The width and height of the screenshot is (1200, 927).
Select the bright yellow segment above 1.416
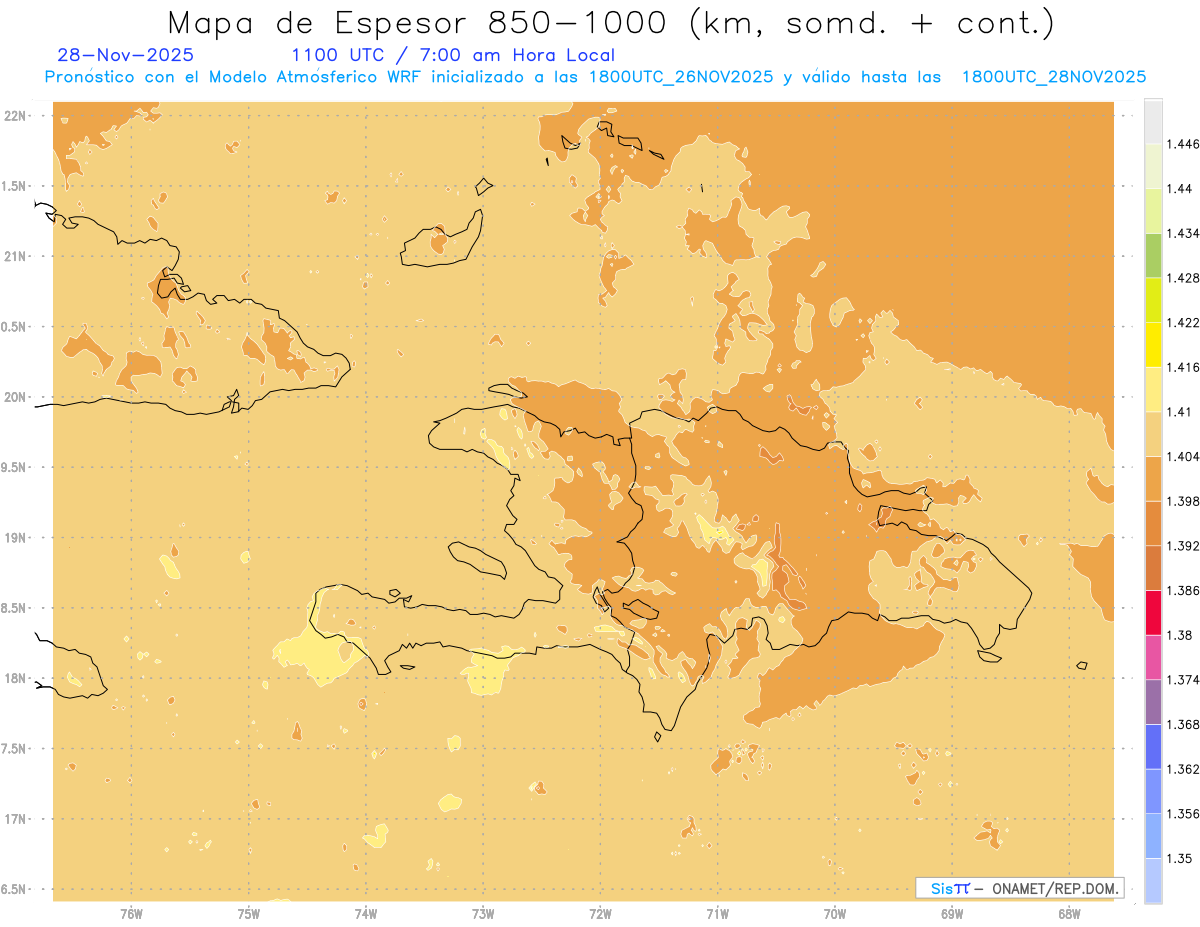click(1153, 345)
